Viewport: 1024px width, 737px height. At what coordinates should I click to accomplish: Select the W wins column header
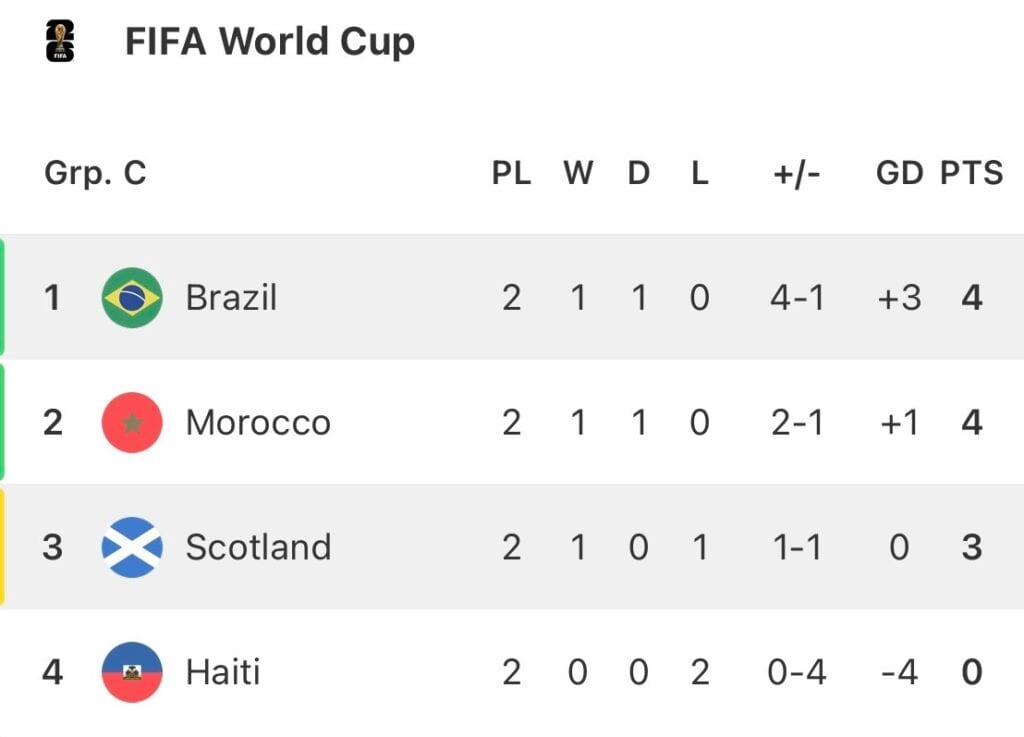578,174
